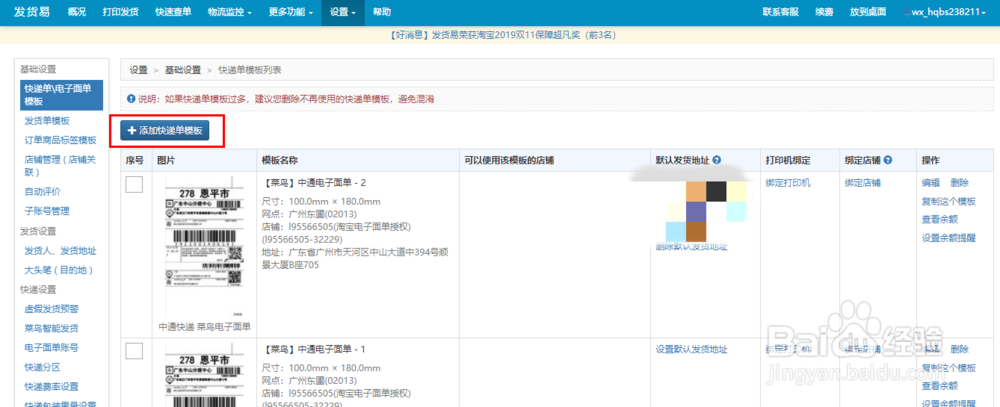Open 子账号管理 in the sidebar
Viewport: 1000px width, 407px height.
pyautogui.click(x=47, y=211)
